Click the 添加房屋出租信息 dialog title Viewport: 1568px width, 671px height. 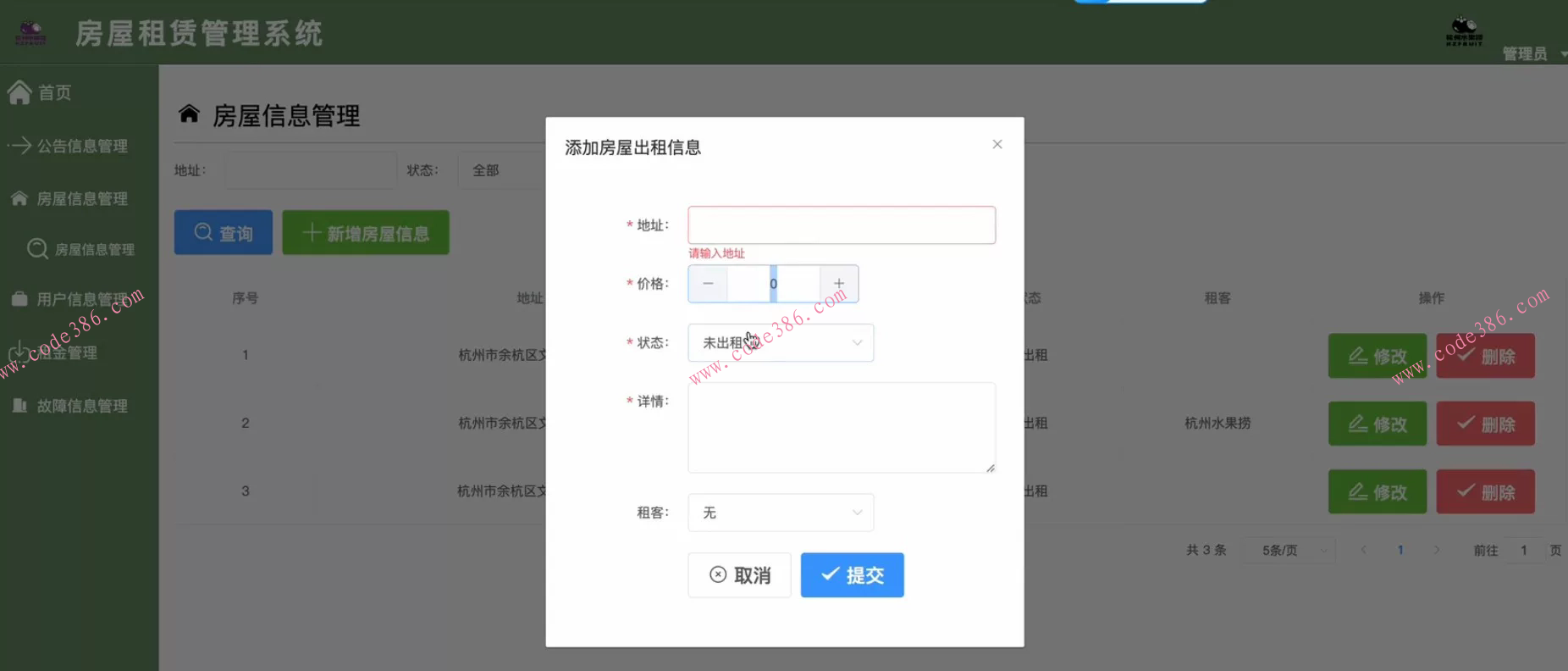[x=633, y=147]
